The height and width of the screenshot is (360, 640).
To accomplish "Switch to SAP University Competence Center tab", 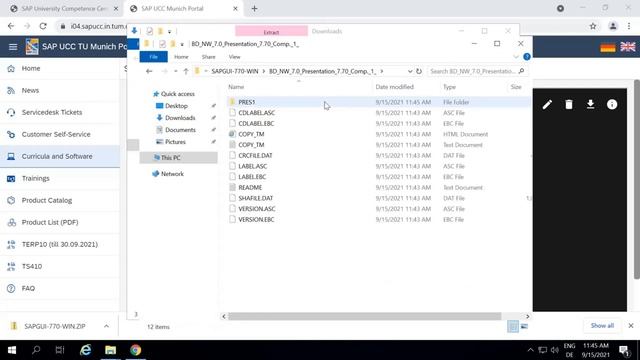I will [x=64, y=9].
